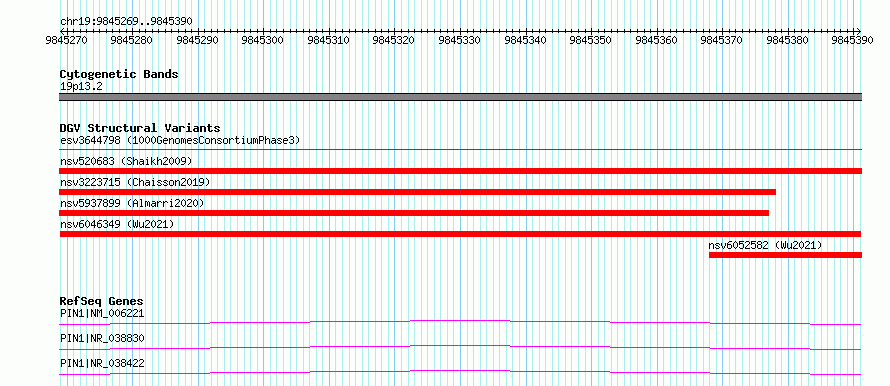
Task: Click ruler position 9845300
Action: coord(263,40)
